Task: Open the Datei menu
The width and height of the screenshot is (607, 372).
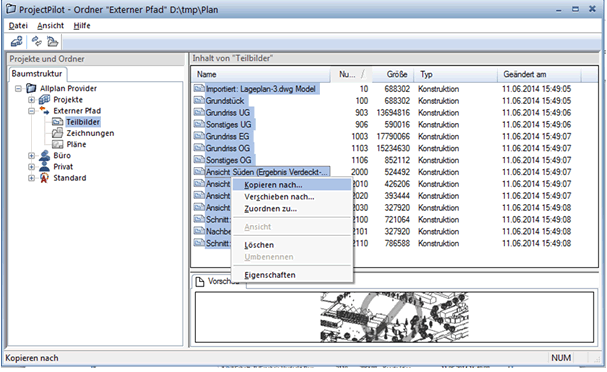Action: (x=18, y=26)
